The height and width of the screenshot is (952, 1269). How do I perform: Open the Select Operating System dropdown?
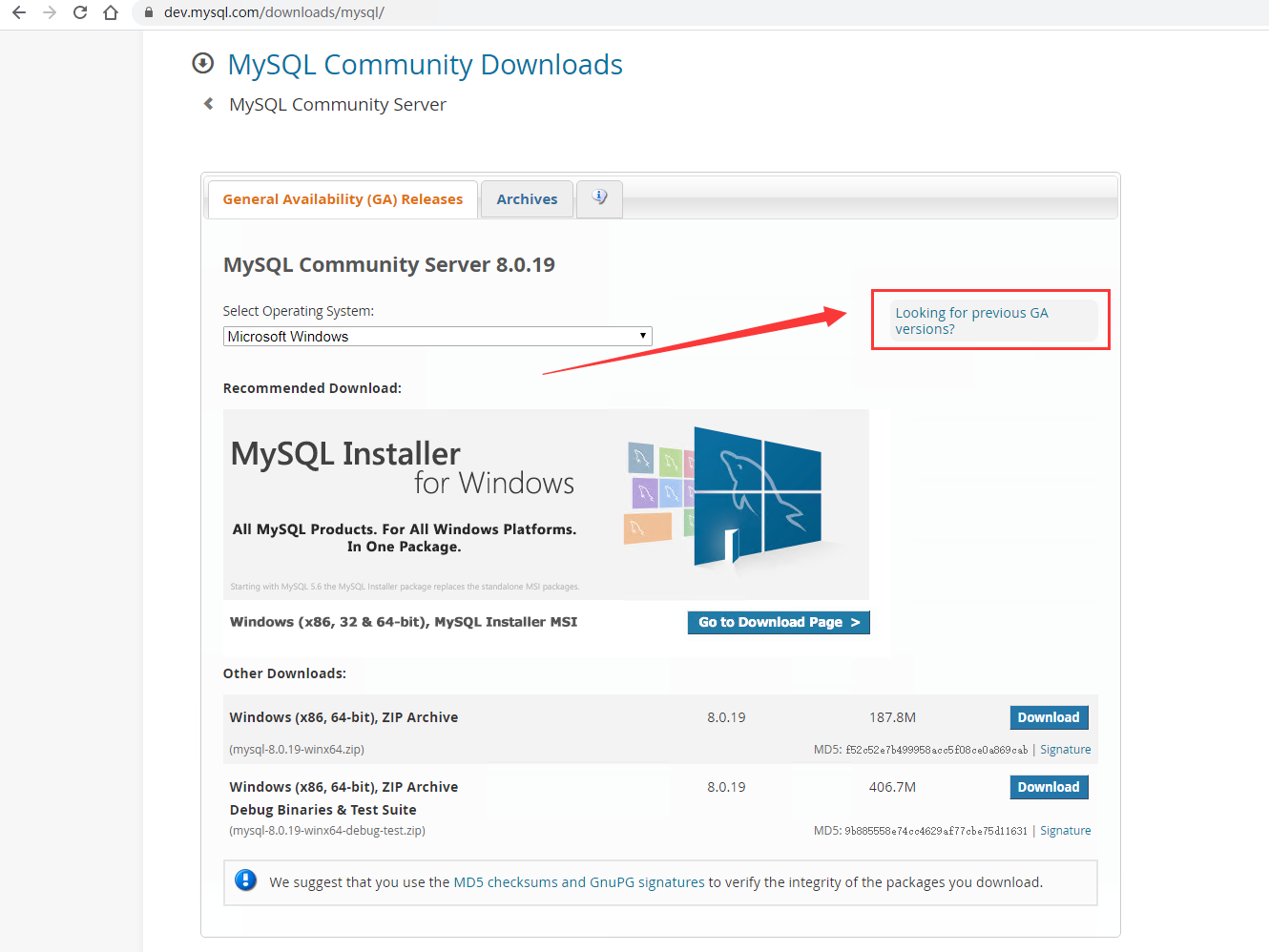(437, 336)
